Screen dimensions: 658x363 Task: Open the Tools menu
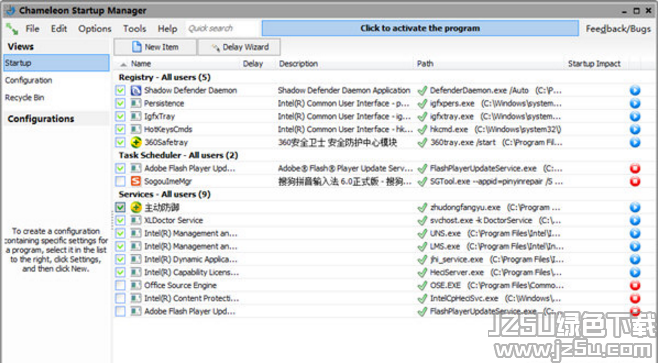tap(134, 29)
